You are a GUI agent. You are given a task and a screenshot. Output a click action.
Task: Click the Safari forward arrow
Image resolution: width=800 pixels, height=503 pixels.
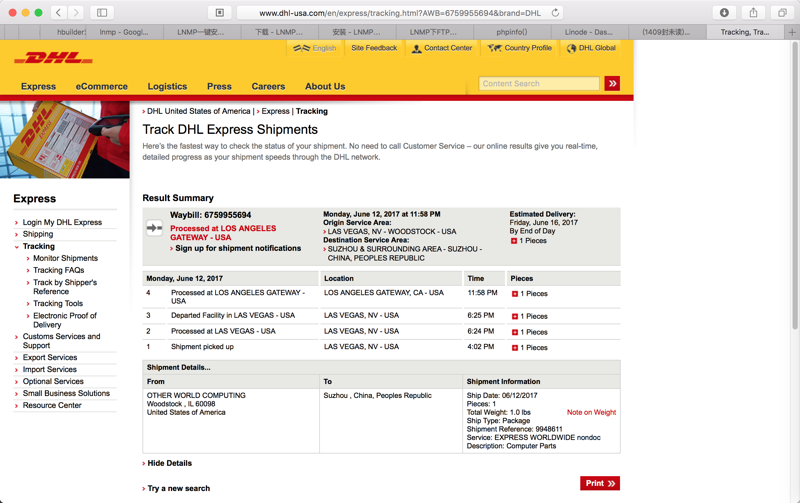pyautogui.click(x=76, y=13)
